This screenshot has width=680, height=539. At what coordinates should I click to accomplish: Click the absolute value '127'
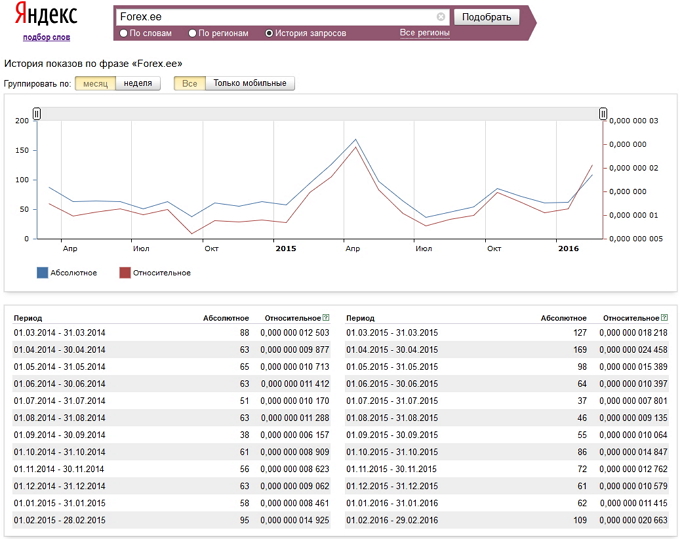coord(580,333)
